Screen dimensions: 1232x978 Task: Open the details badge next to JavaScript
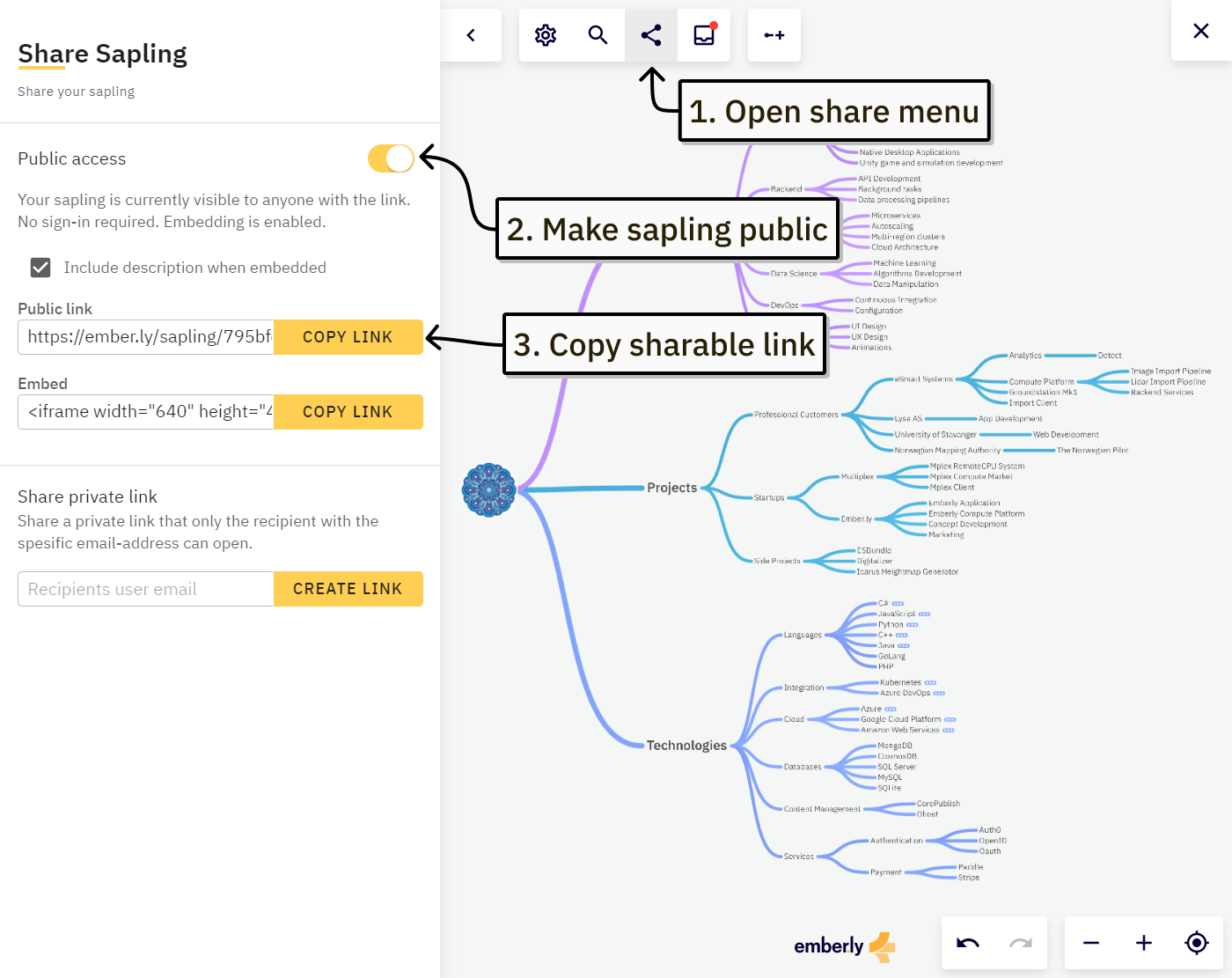(924, 614)
